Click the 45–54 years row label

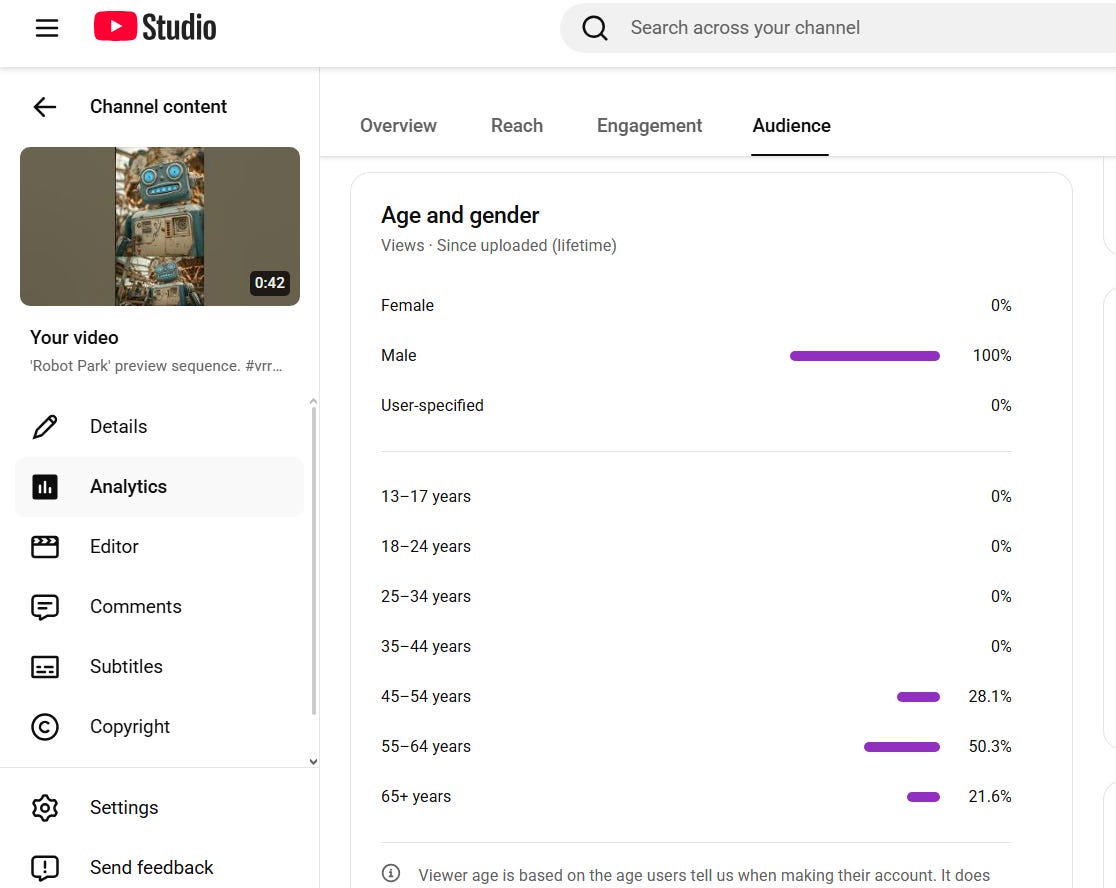pyautogui.click(x=426, y=697)
